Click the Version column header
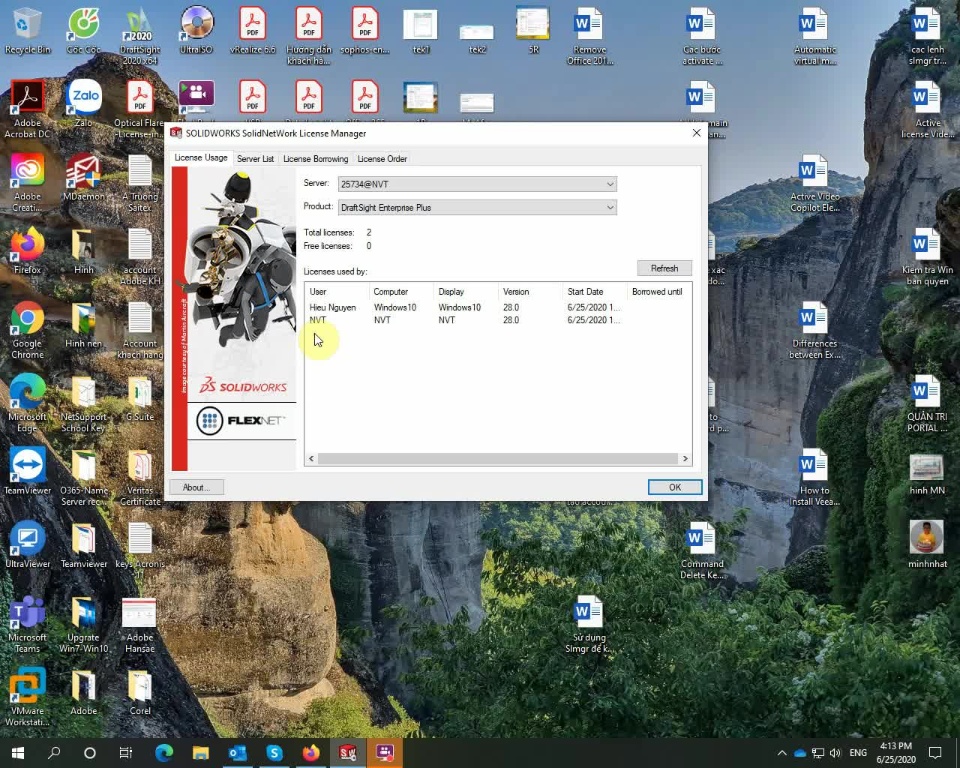 (530, 292)
